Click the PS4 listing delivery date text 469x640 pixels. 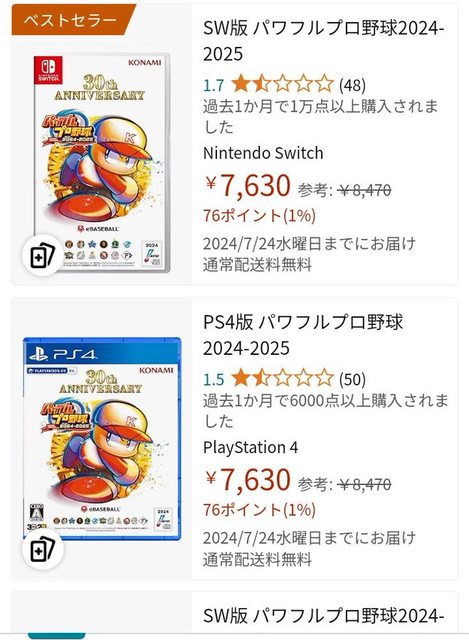(x=309, y=538)
